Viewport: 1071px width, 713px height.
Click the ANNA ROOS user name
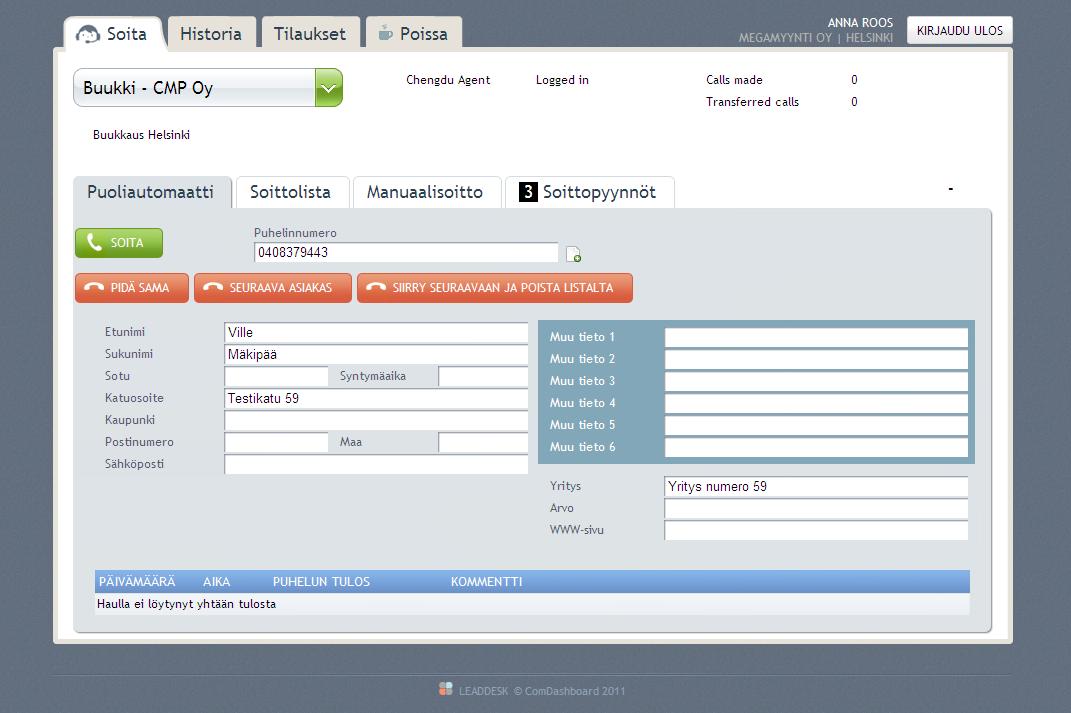860,23
